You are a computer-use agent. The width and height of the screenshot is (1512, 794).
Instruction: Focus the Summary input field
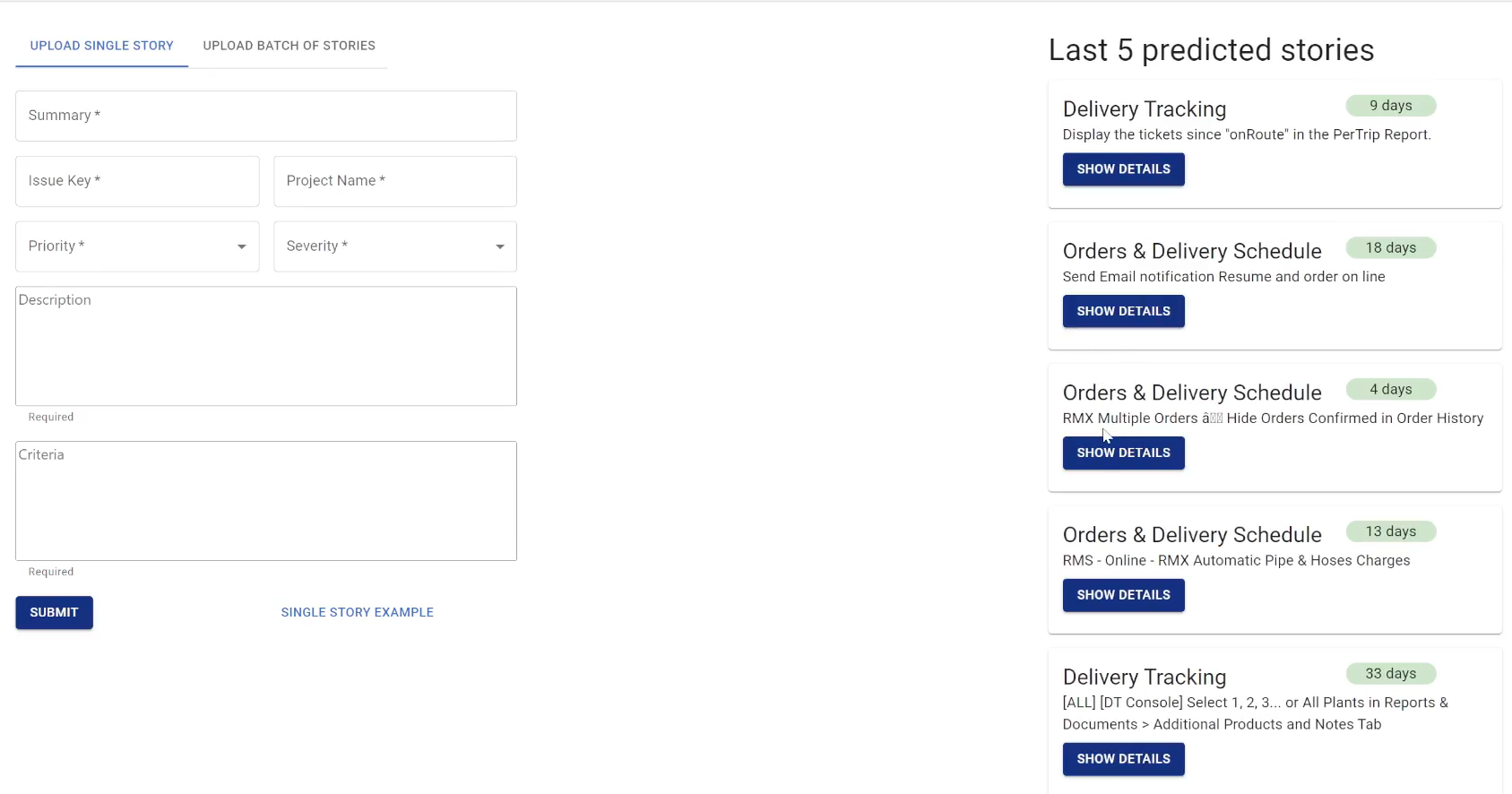265,116
